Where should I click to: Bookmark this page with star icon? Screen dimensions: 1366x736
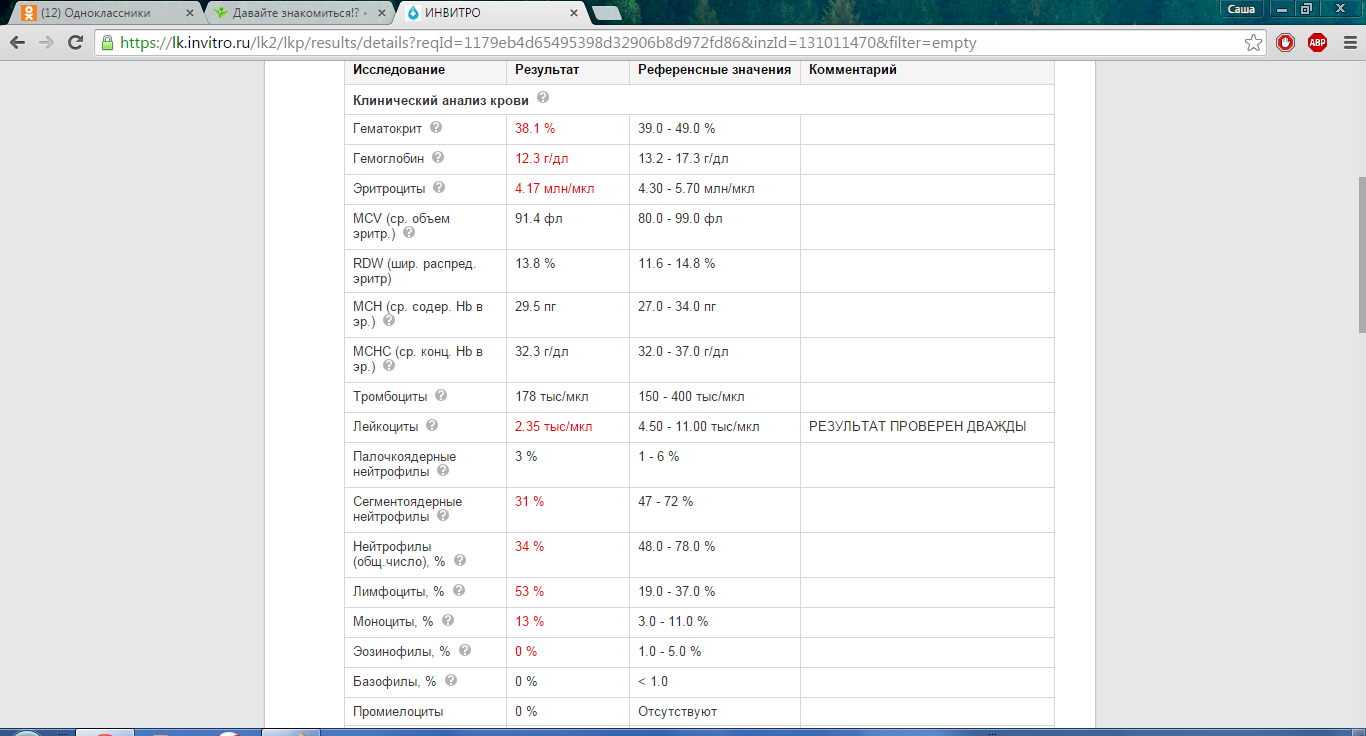[1253, 43]
